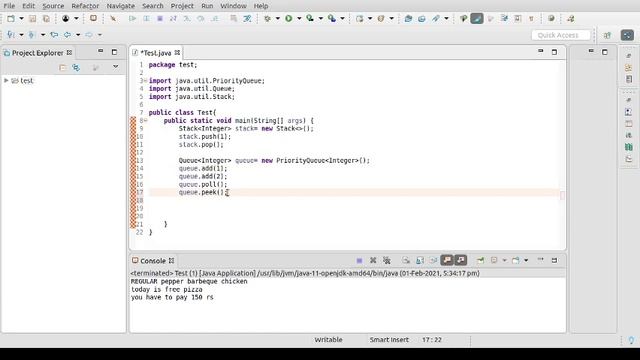Viewport: 640px width, 360px height.
Task: Open the New file dropdown arrow
Action: click(21, 18)
